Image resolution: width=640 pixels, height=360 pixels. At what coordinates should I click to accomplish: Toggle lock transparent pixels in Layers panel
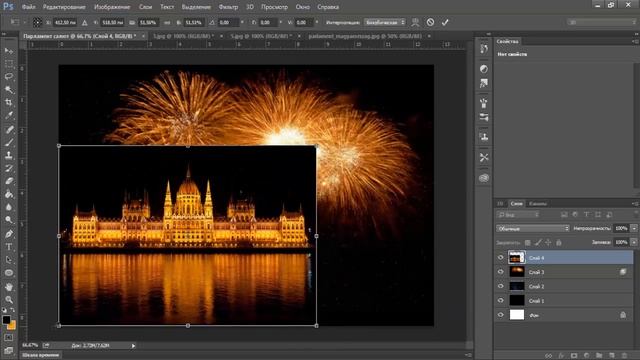528,242
